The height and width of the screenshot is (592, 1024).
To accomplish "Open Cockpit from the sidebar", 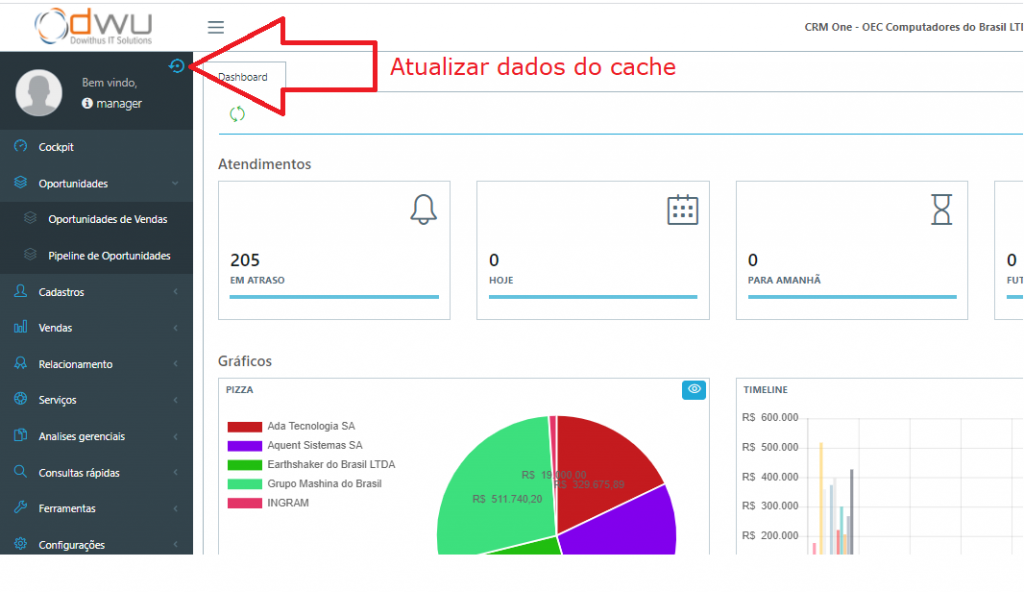I will [56, 147].
